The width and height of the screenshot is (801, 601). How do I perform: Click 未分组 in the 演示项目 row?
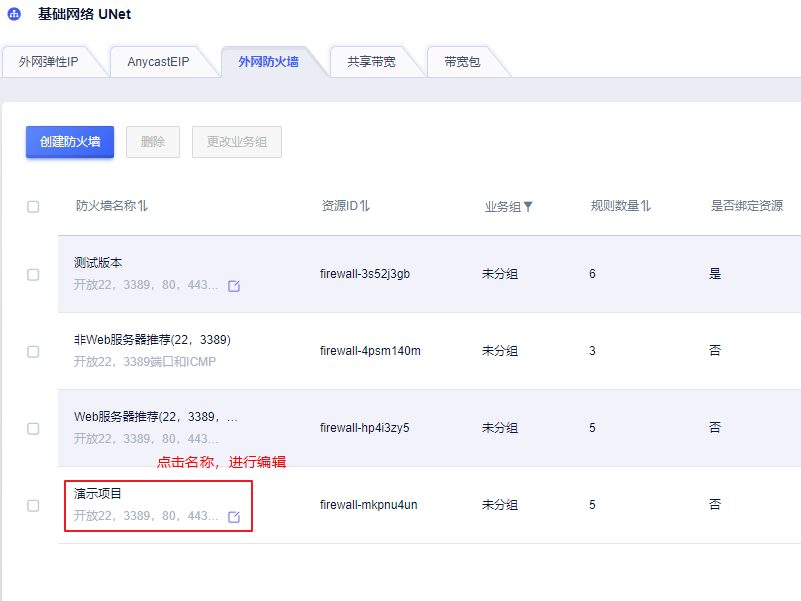pos(500,505)
